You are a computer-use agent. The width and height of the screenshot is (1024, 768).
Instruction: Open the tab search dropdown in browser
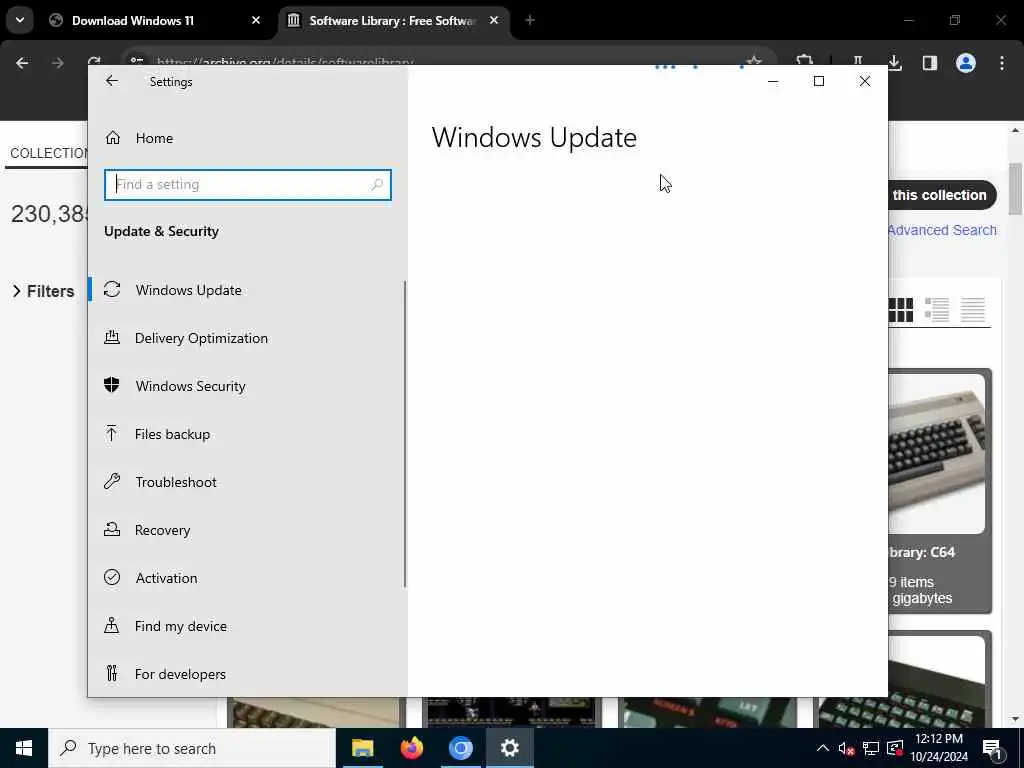(x=20, y=20)
